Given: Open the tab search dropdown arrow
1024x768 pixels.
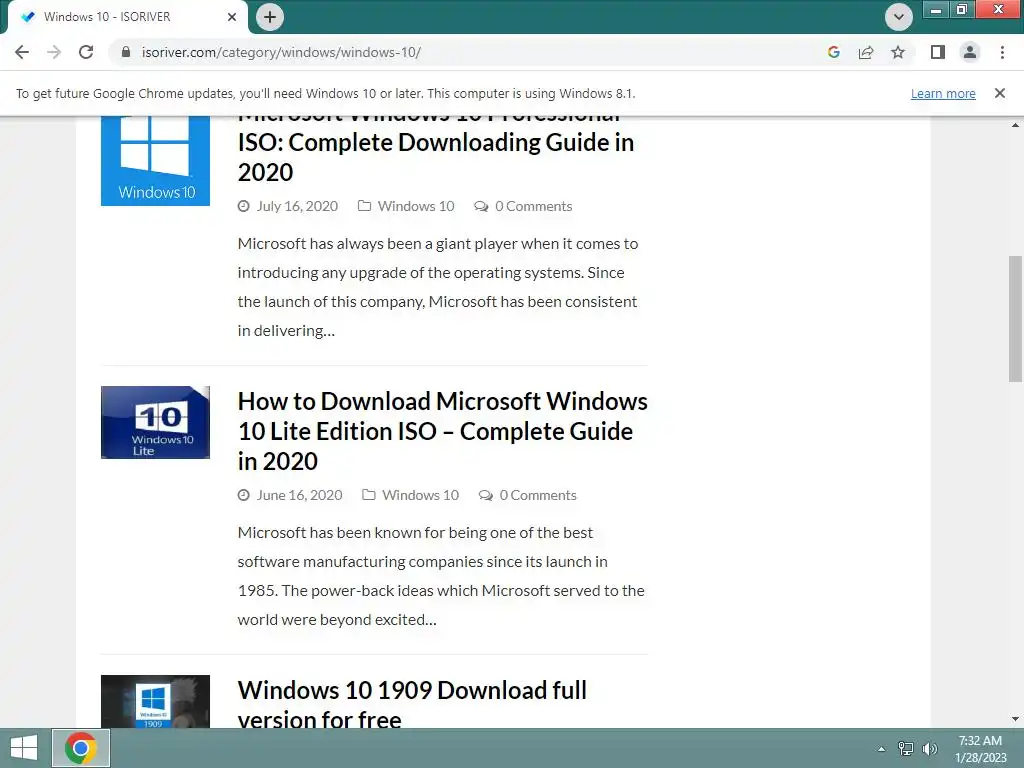Looking at the screenshot, I should (899, 17).
